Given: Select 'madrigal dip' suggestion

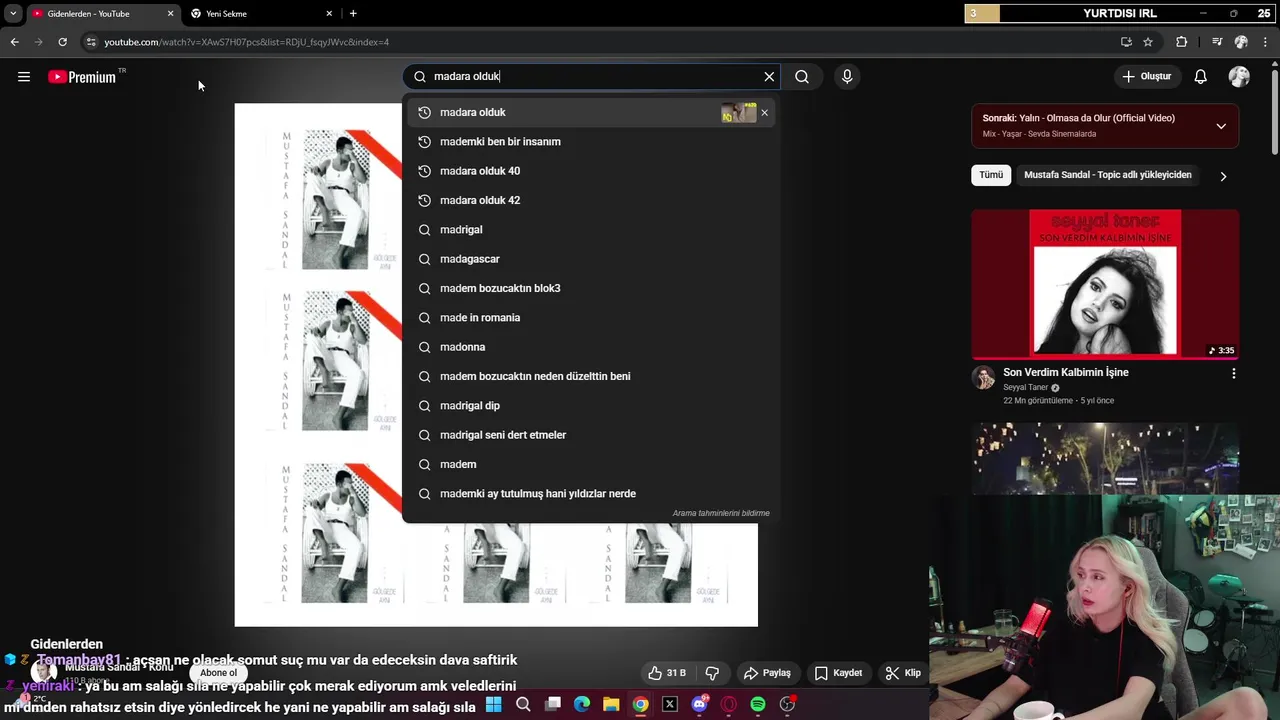Looking at the screenshot, I should [x=591, y=406].
